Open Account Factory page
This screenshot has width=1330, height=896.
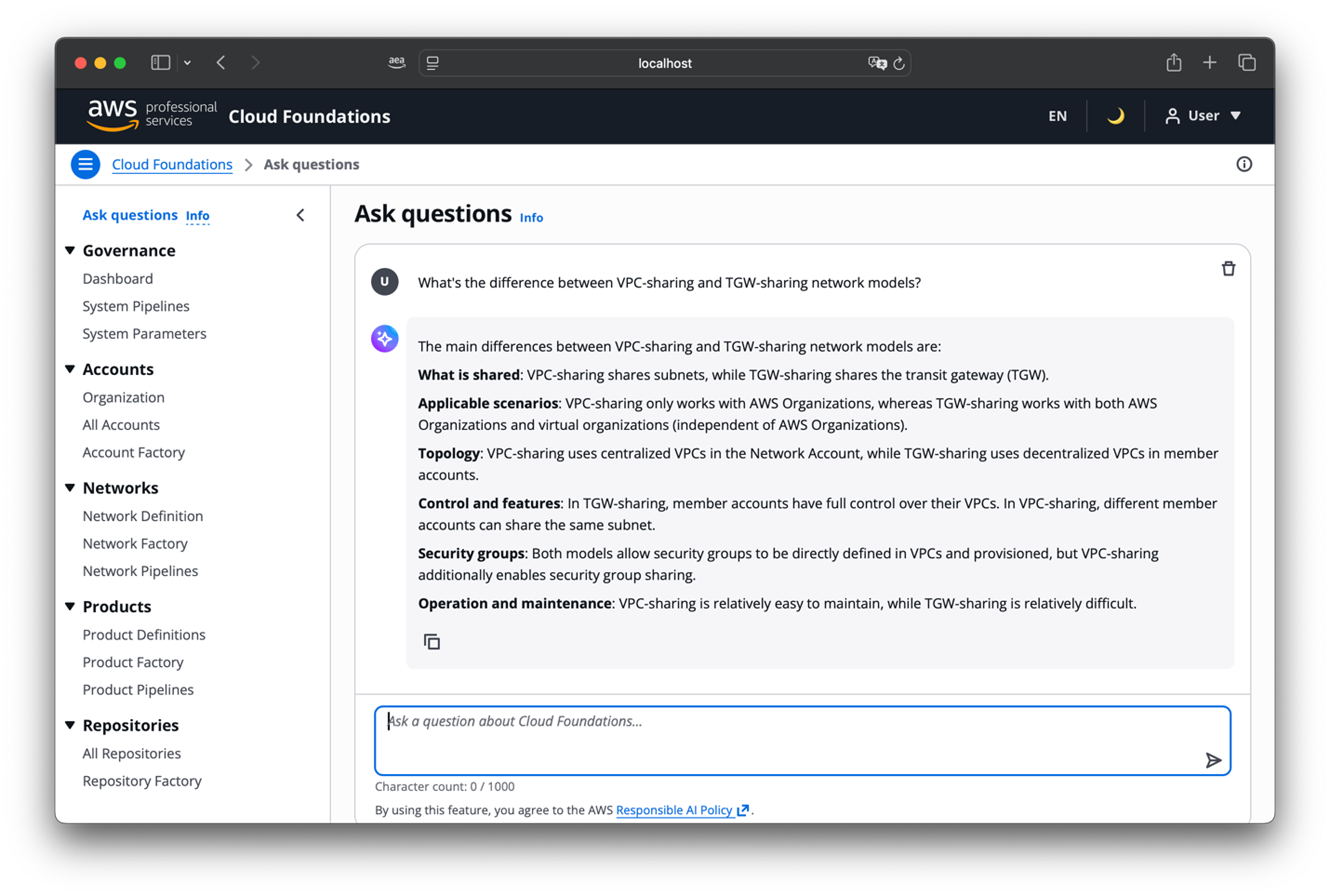click(133, 452)
